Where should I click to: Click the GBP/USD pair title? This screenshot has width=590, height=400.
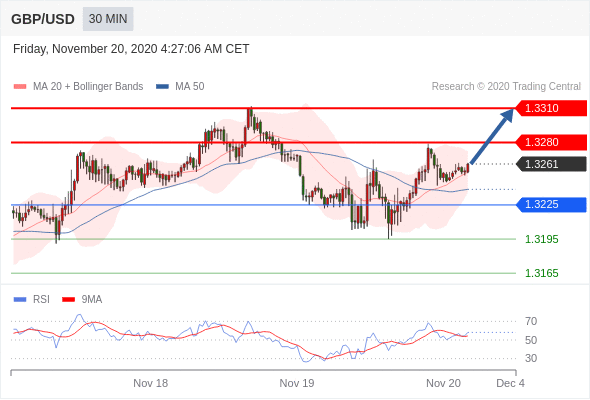[x=43, y=19]
